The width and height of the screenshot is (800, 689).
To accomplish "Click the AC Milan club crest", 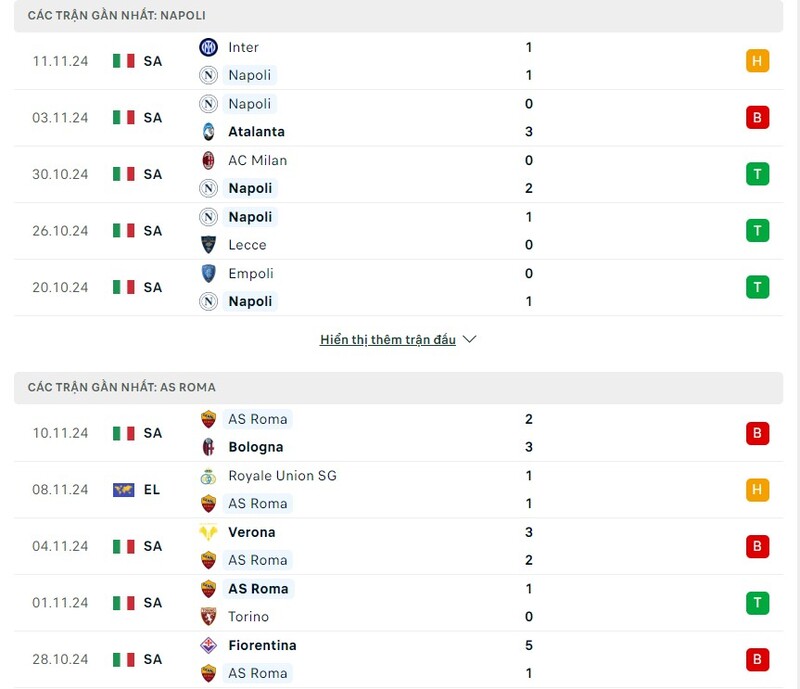I will 208,160.
